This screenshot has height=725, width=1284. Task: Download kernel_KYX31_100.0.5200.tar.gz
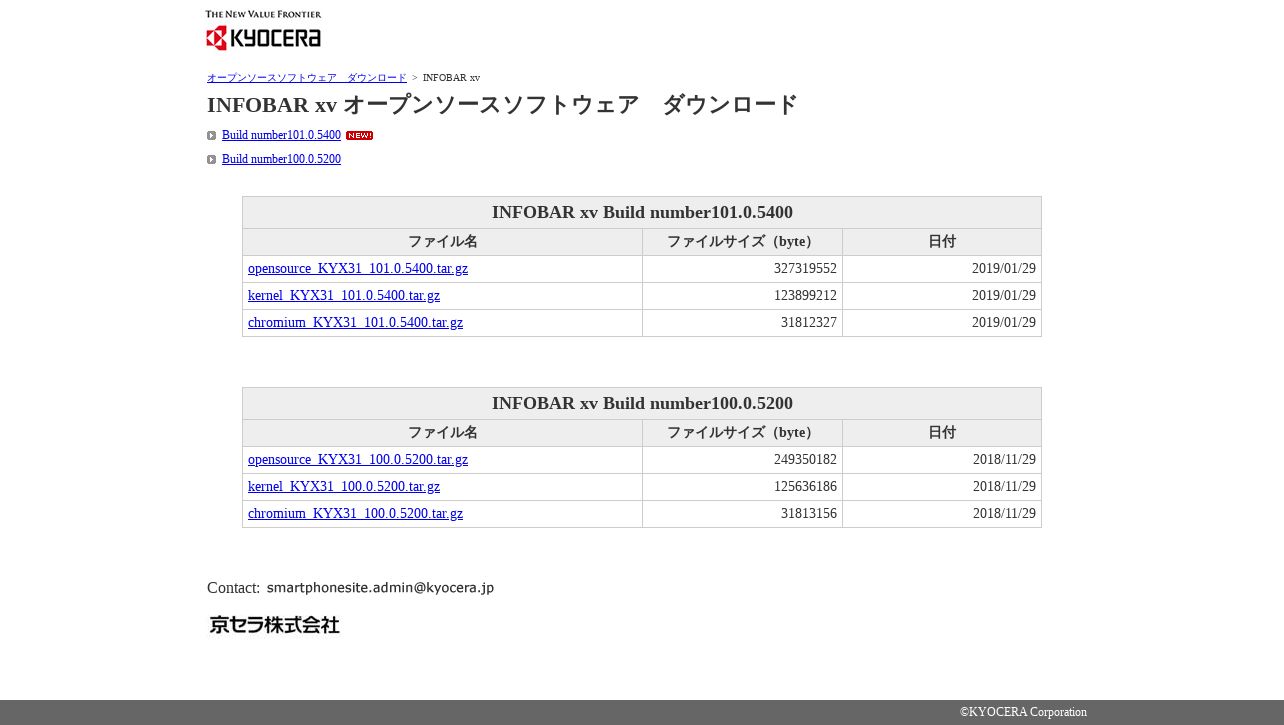344,487
